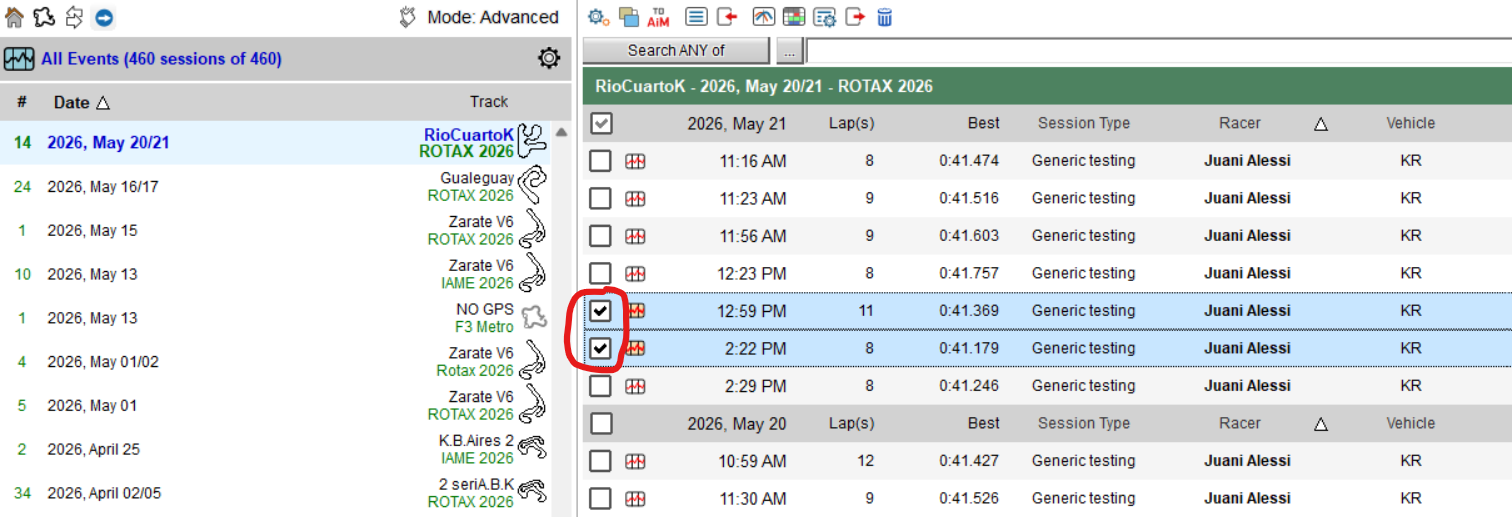Click Session Type header for May 21
1512x517 pixels.
coord(1084,123)
